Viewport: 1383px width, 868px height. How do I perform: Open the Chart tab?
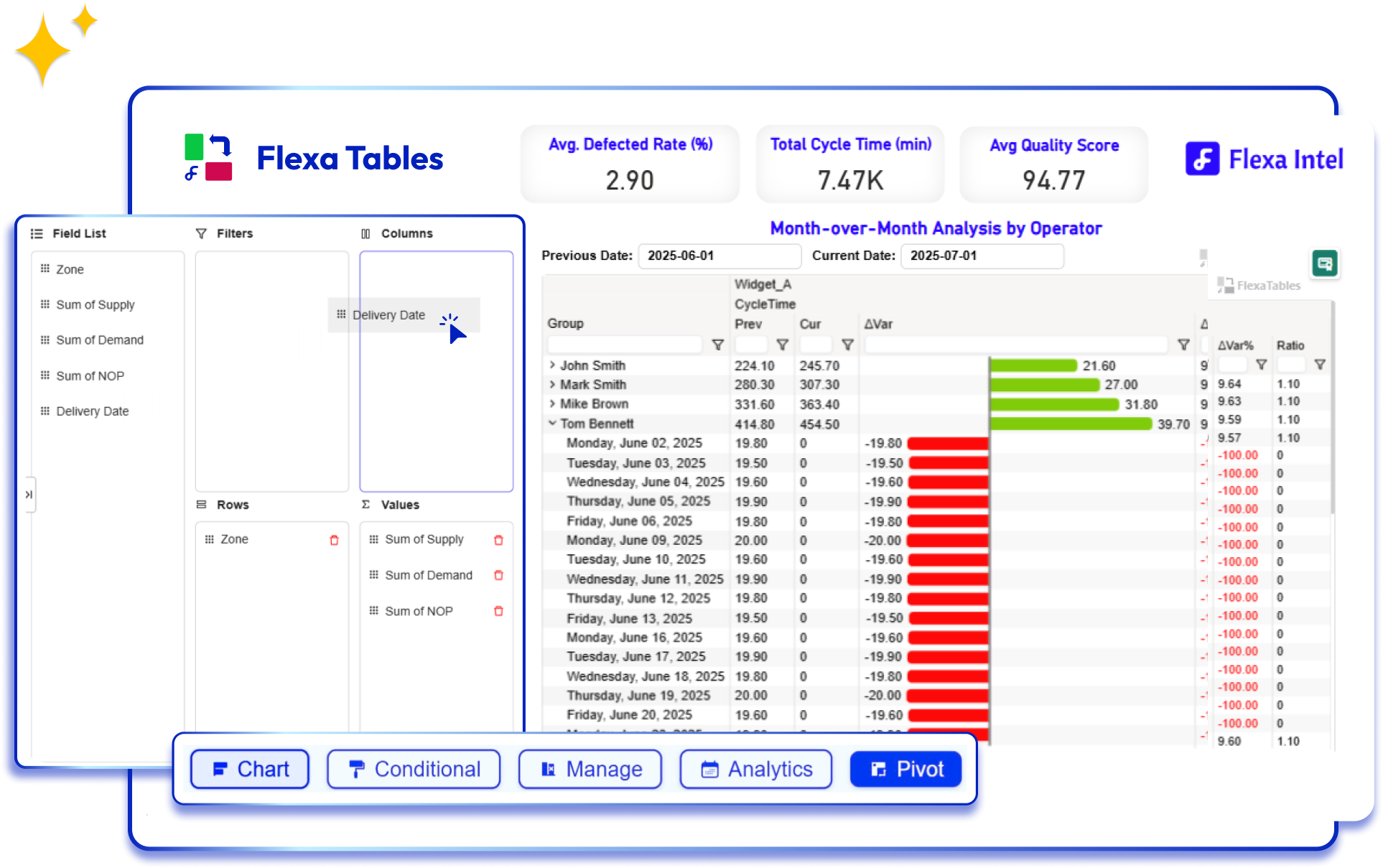pyautogui.click(x=249, y=769)
